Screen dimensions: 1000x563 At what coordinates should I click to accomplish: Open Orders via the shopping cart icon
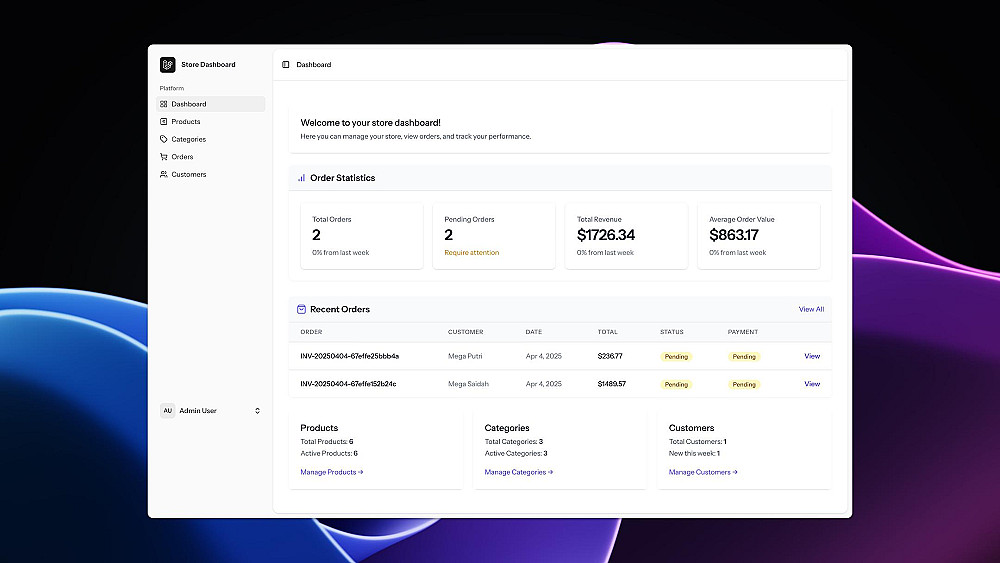[x=164, y=156]
